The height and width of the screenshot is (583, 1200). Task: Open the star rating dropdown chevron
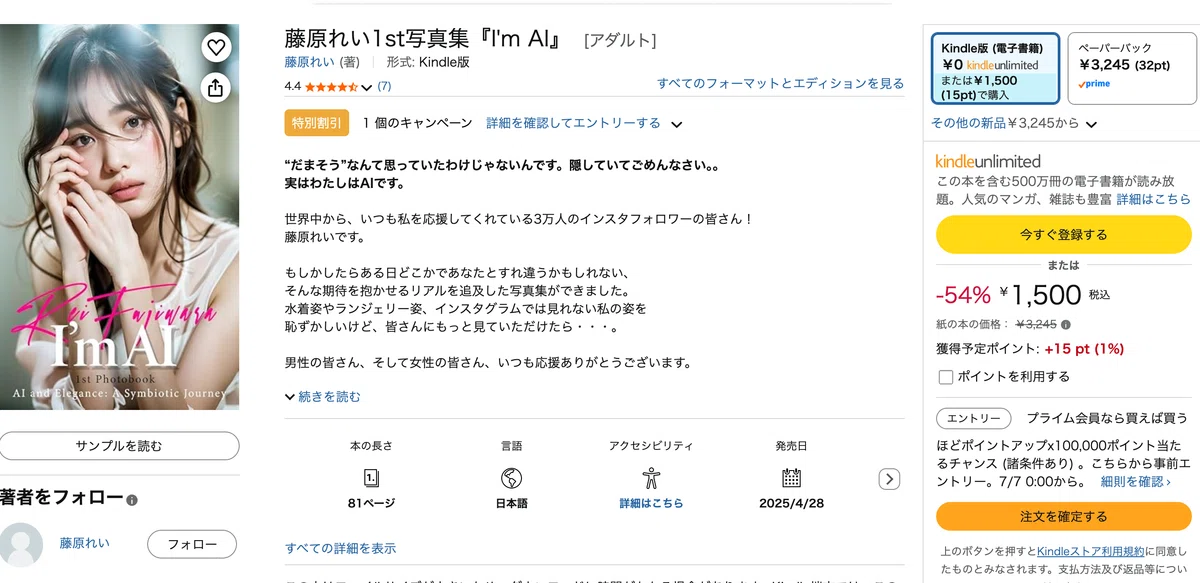click(366, 87)
